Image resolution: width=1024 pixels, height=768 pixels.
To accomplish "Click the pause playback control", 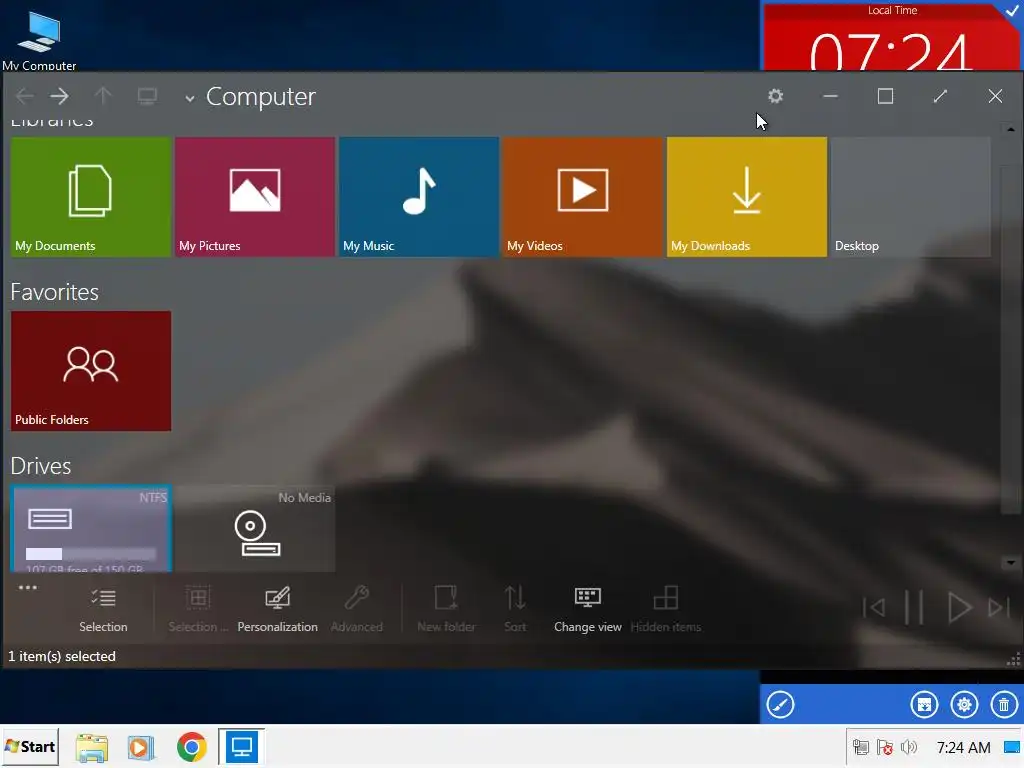I will point(914,608).
